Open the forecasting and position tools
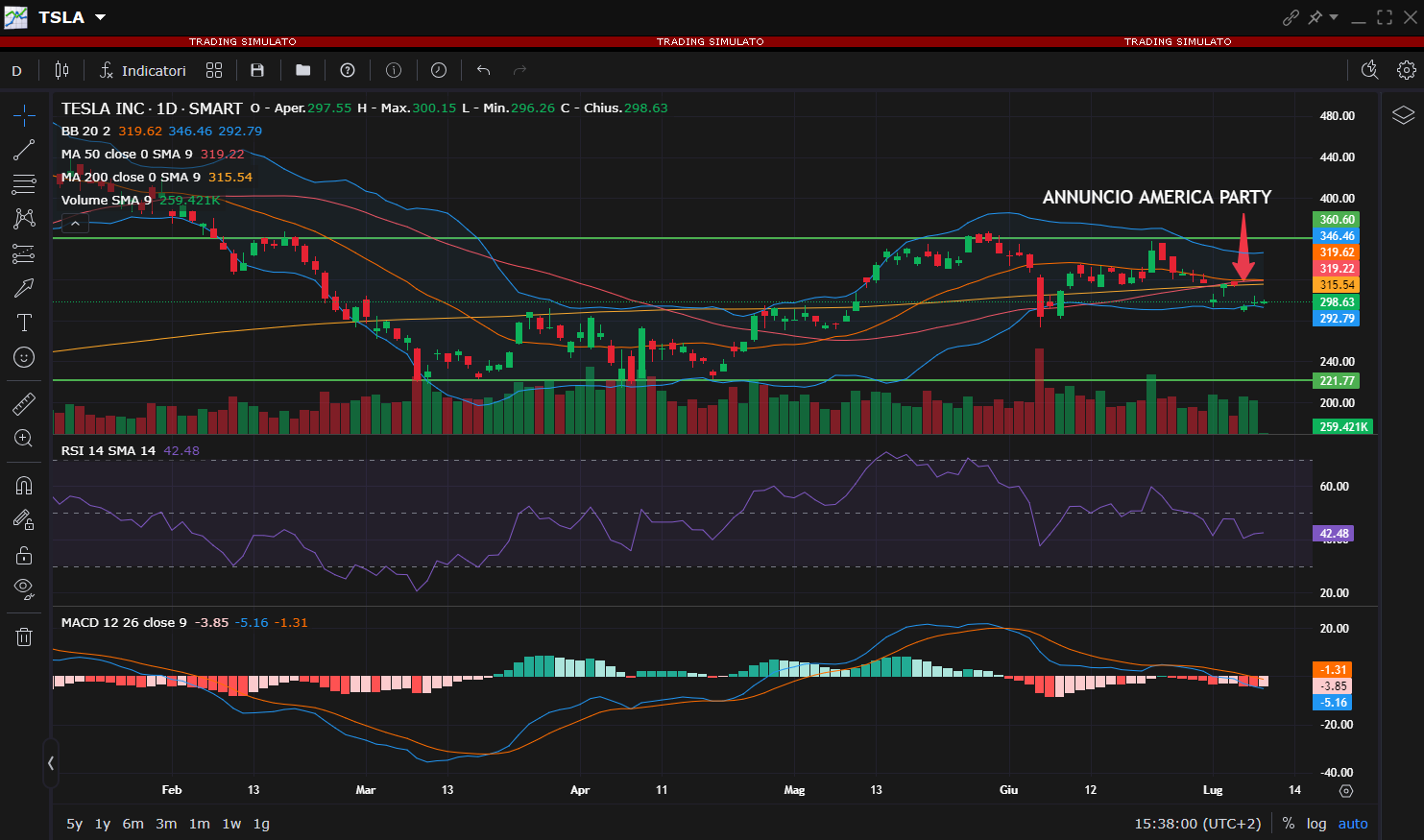Image resolution: width=1424 pixels, height=840 pixels. click(24, 253)
